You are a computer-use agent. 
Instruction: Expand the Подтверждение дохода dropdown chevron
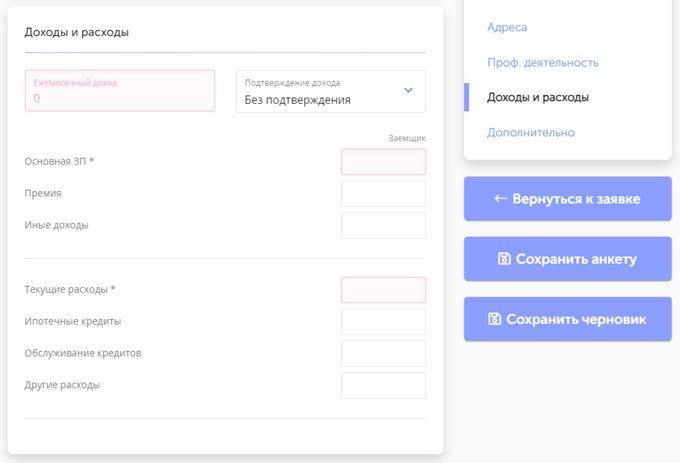click(408, 91)
